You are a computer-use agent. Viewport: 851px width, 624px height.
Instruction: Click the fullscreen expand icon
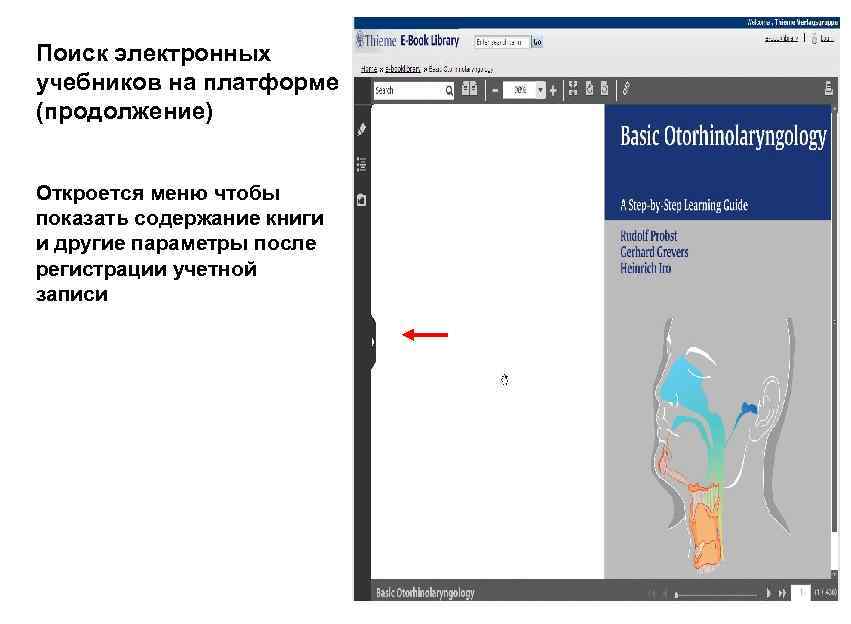tap(573, 89)
